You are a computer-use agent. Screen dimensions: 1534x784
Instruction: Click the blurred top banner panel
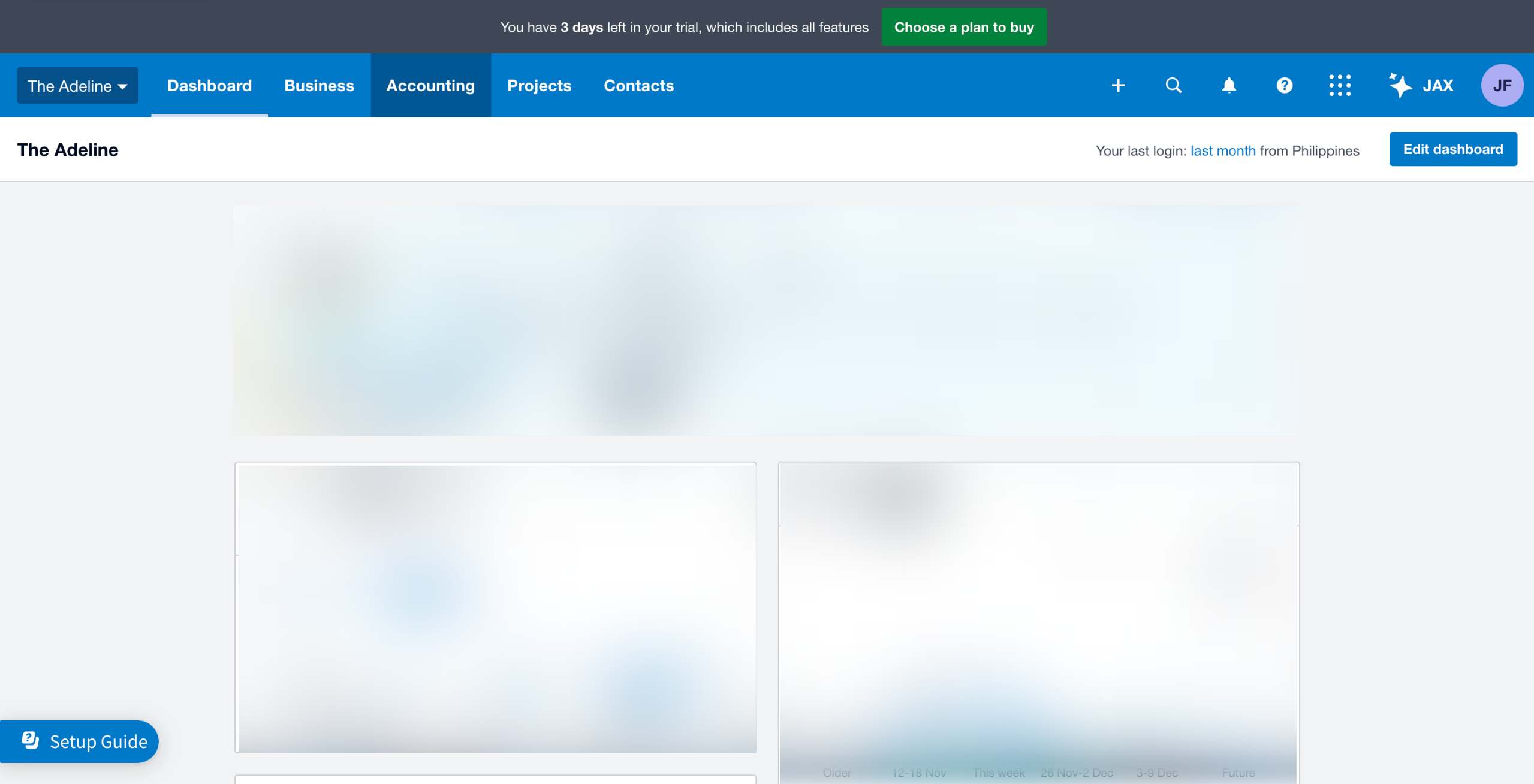coord(767,321)
